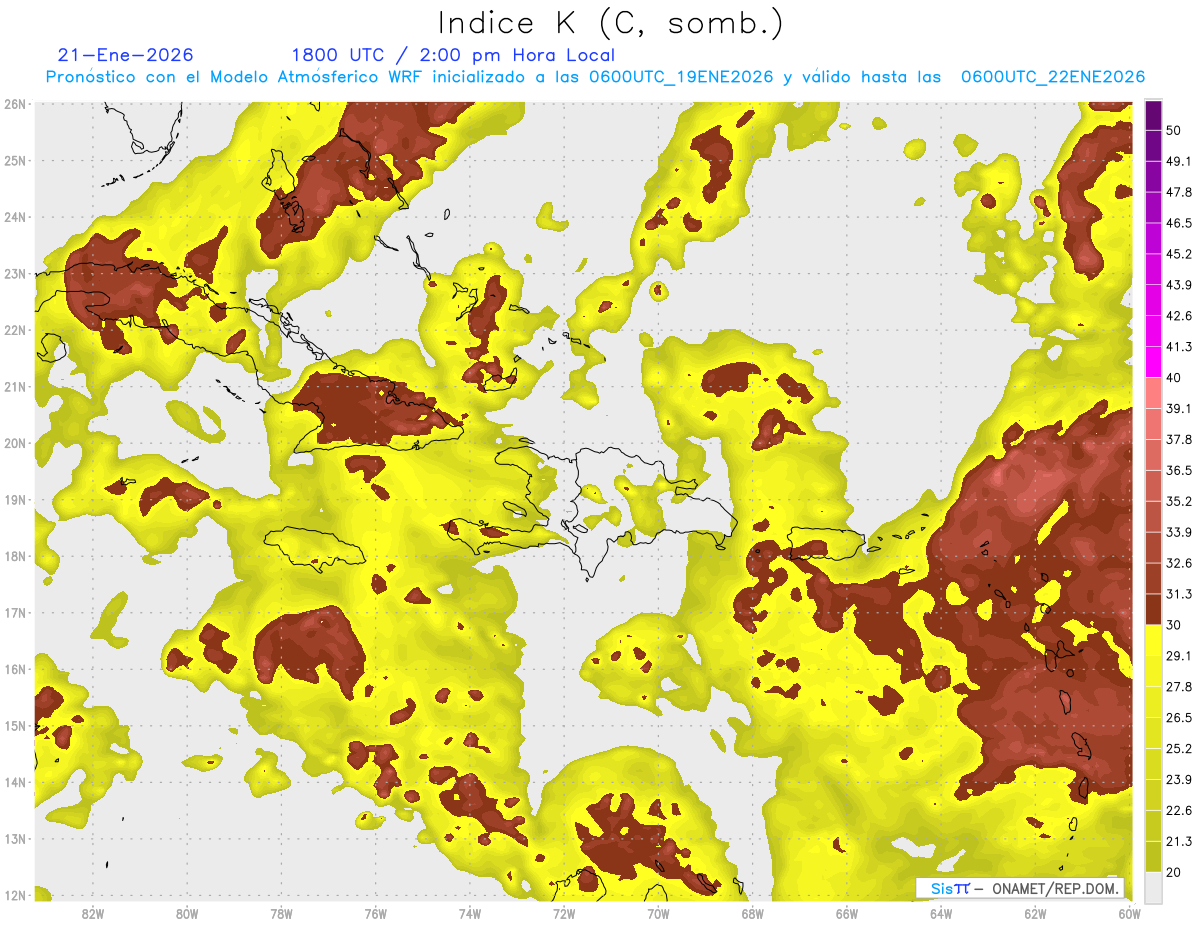Click the '1800 UTC / 2:00 pm Hora Local' text

[x=453, y=55]
